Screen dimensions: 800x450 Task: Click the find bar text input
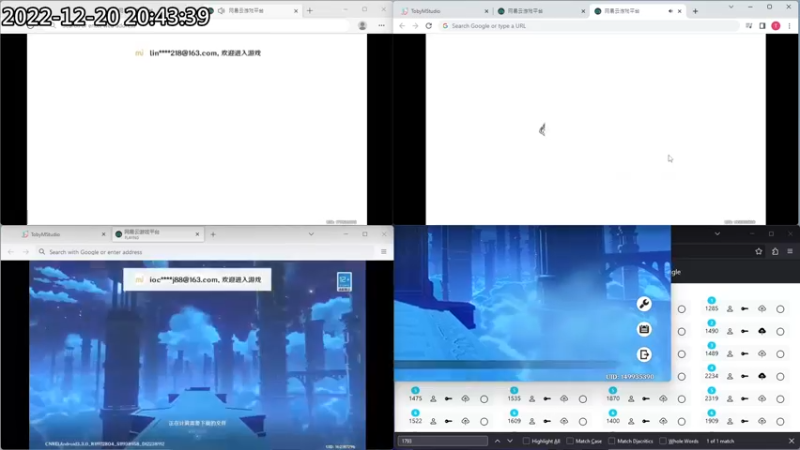[443, 441]
